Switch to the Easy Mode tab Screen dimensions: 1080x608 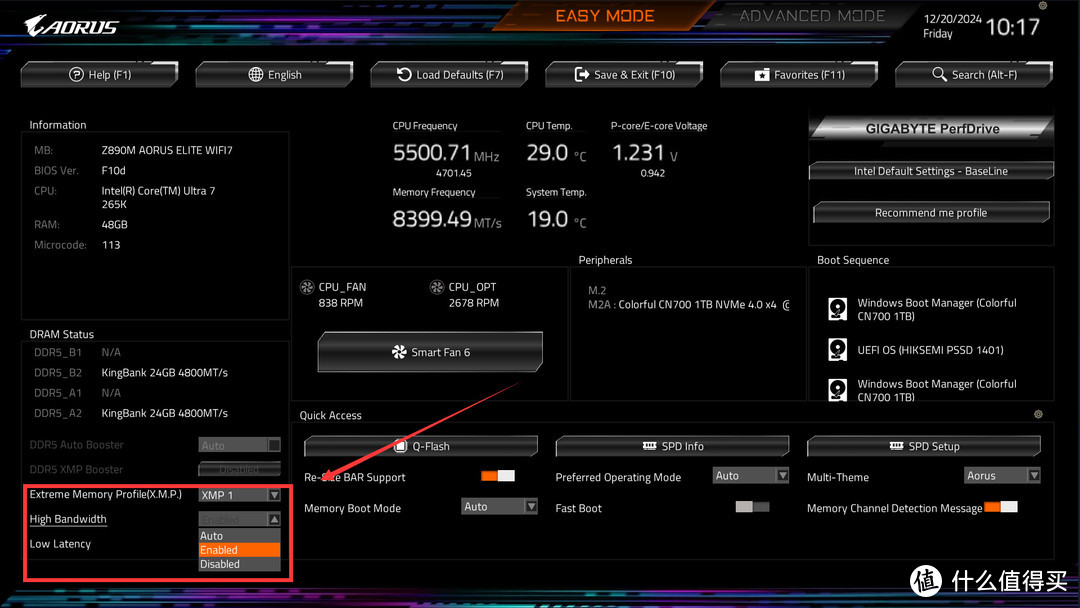[x=605, y=16]
